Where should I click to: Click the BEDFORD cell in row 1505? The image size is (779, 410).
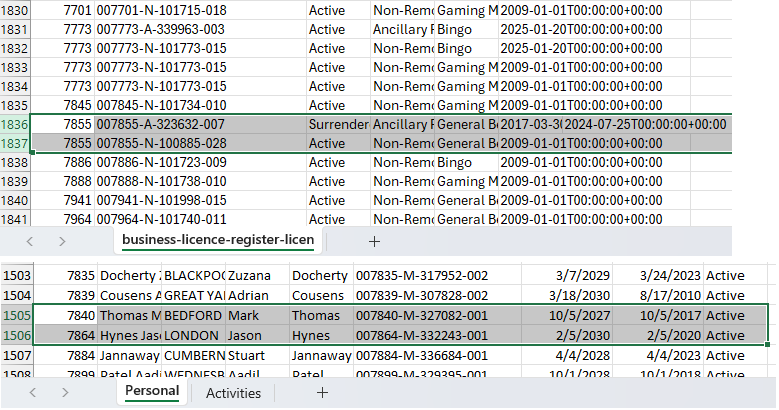tap(193, 315)
